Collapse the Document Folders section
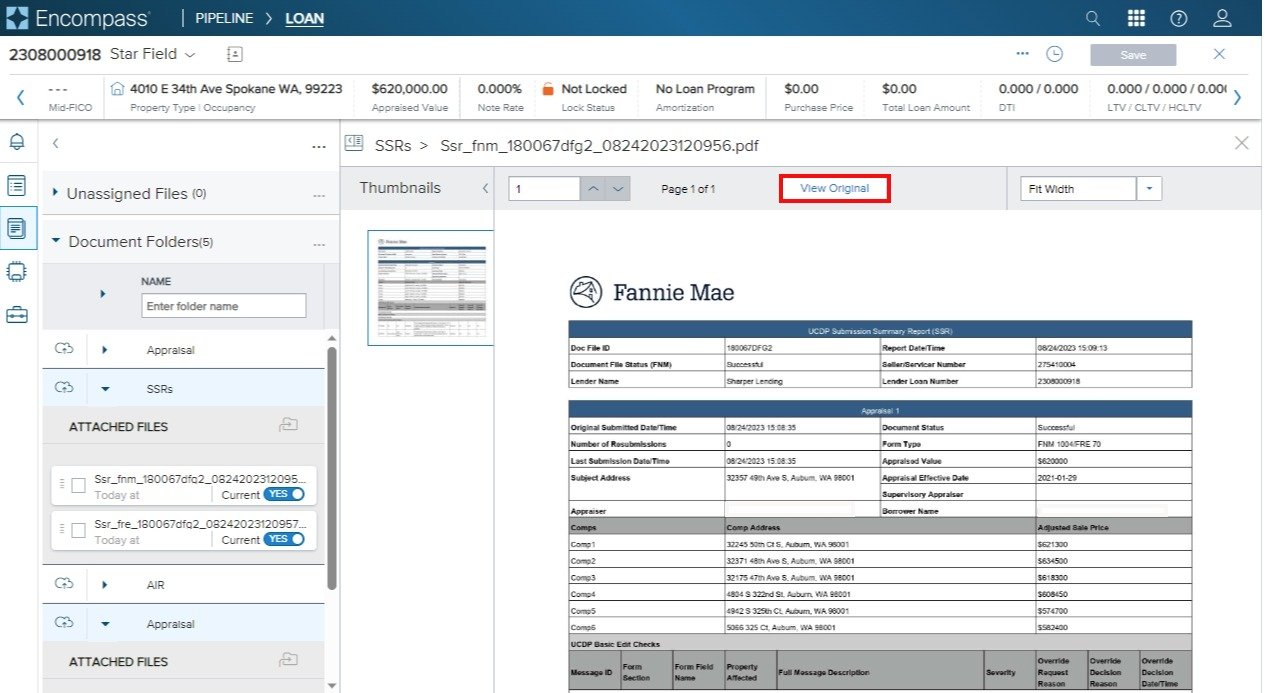 point(56,241)
